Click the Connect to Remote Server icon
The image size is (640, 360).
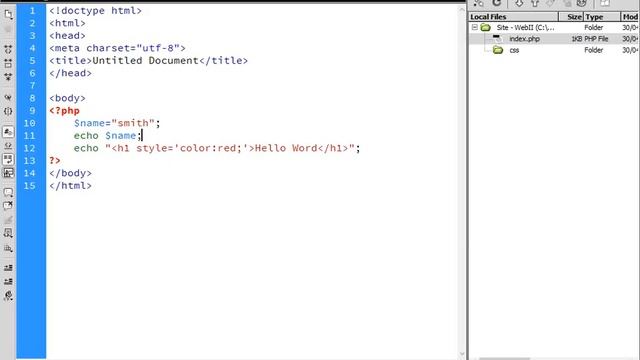click(x=478, y=3)
